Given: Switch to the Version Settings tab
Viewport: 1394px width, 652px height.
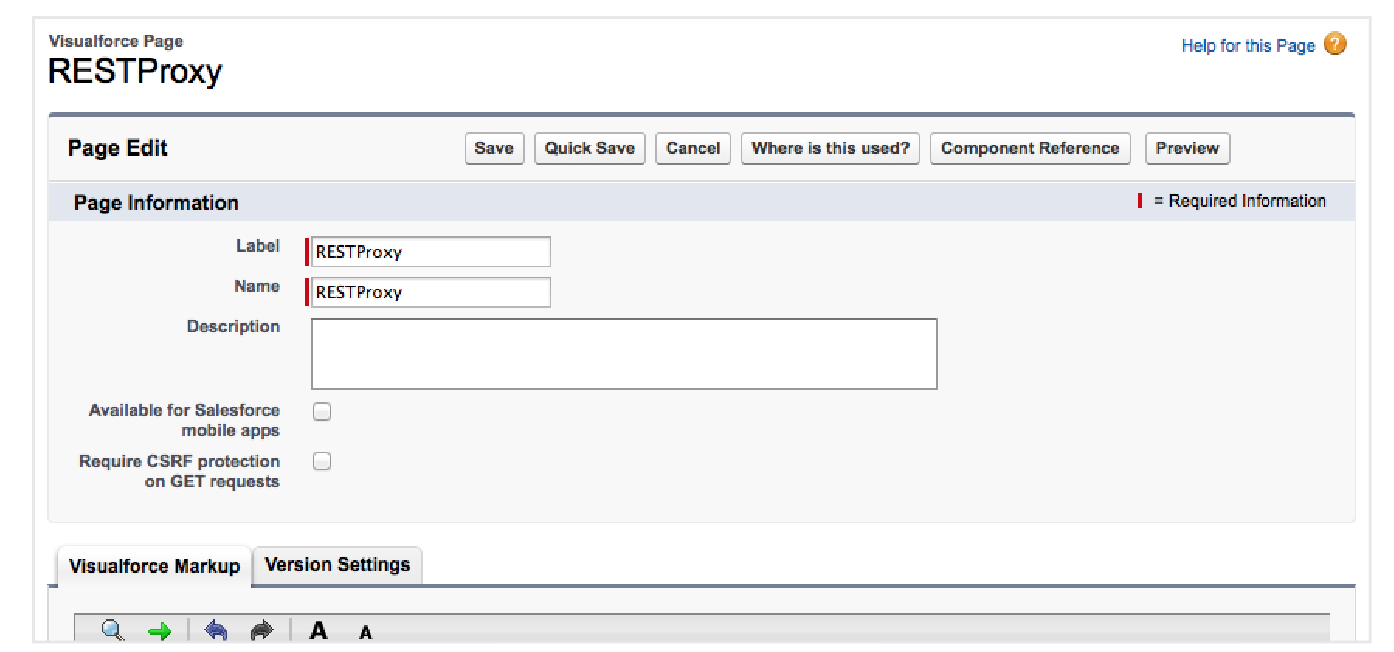Looking at the screenshot, I should 337,565.
